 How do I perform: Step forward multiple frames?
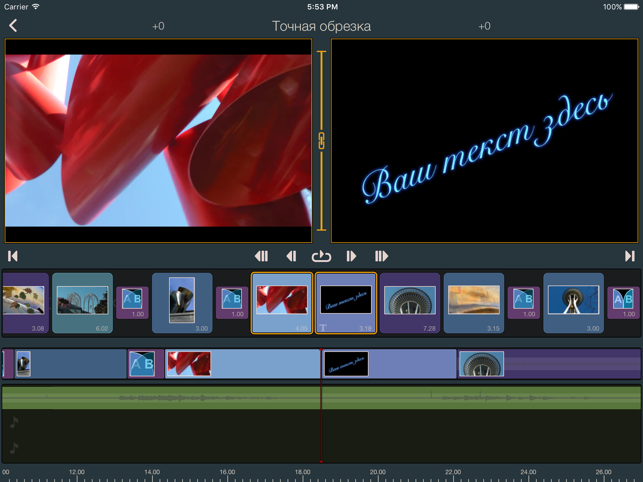[381, 257]
